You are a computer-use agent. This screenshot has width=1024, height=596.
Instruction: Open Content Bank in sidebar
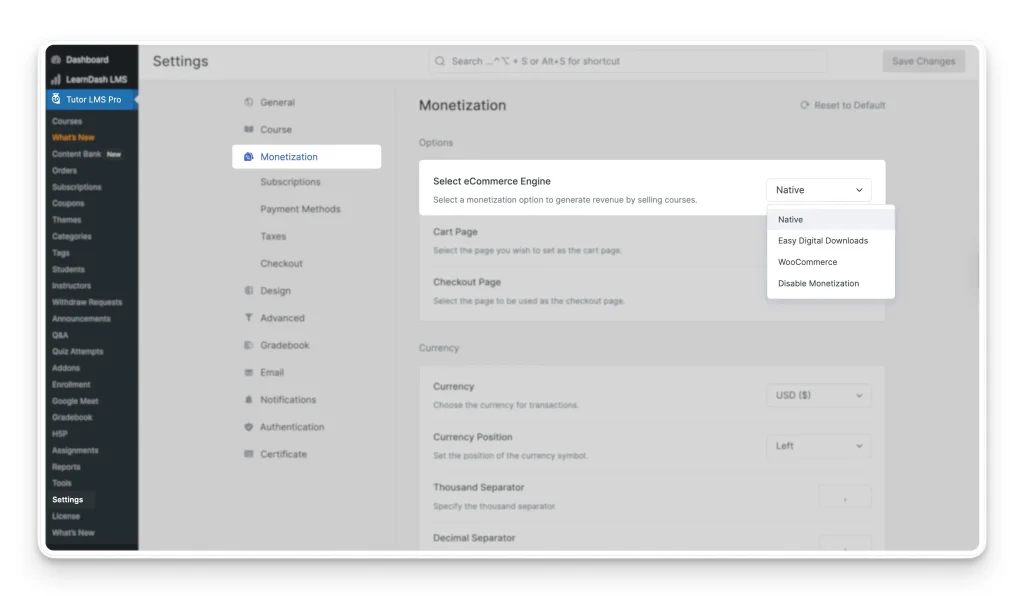76,154
